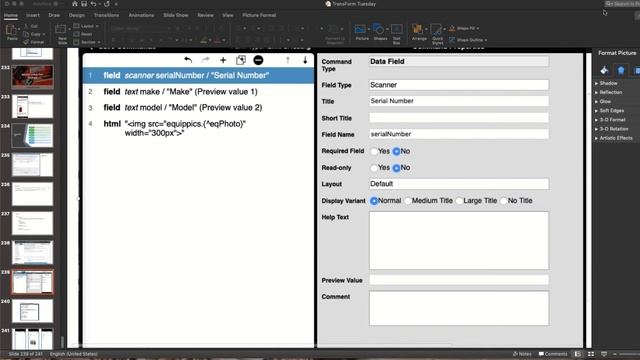Viewport: 640px width, 360px height.
Task: Set Read-only to No
Action: click(x=396, y=168)
